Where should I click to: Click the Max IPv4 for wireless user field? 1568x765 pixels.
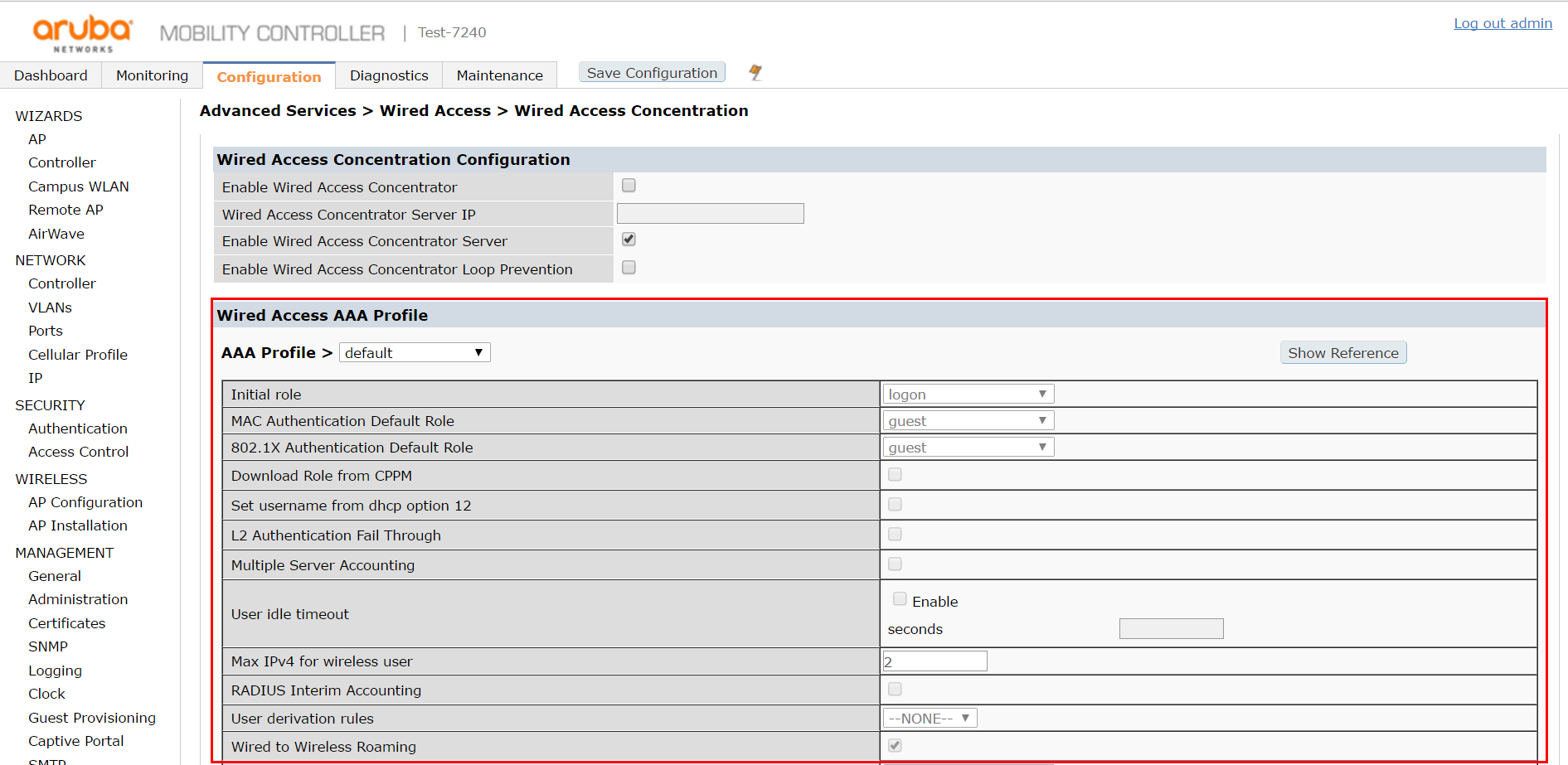tap(934, 661)
